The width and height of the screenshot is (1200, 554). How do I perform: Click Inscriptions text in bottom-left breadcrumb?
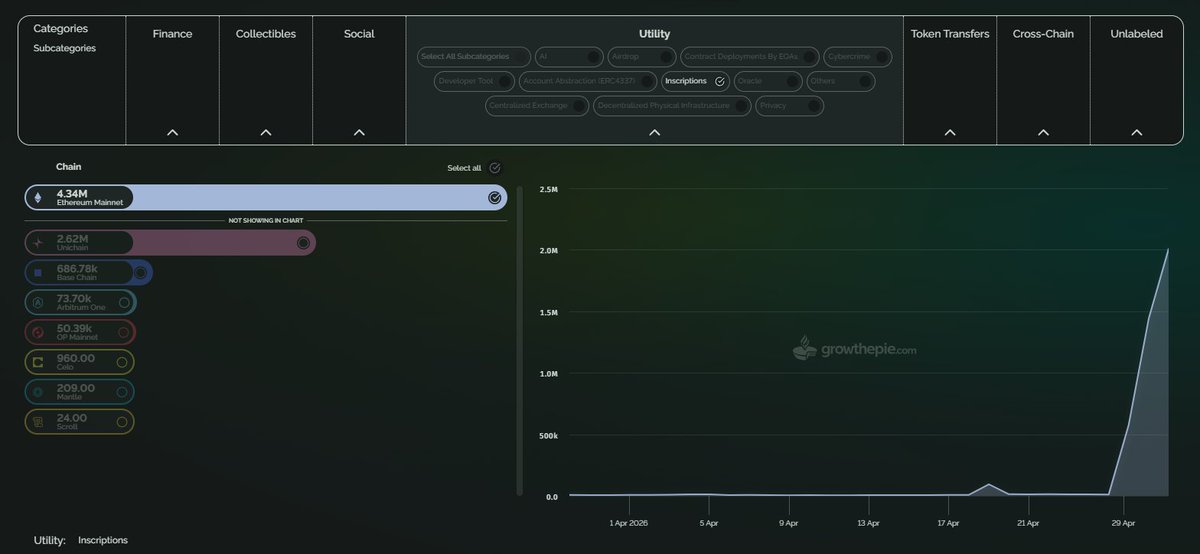(103, 540)
